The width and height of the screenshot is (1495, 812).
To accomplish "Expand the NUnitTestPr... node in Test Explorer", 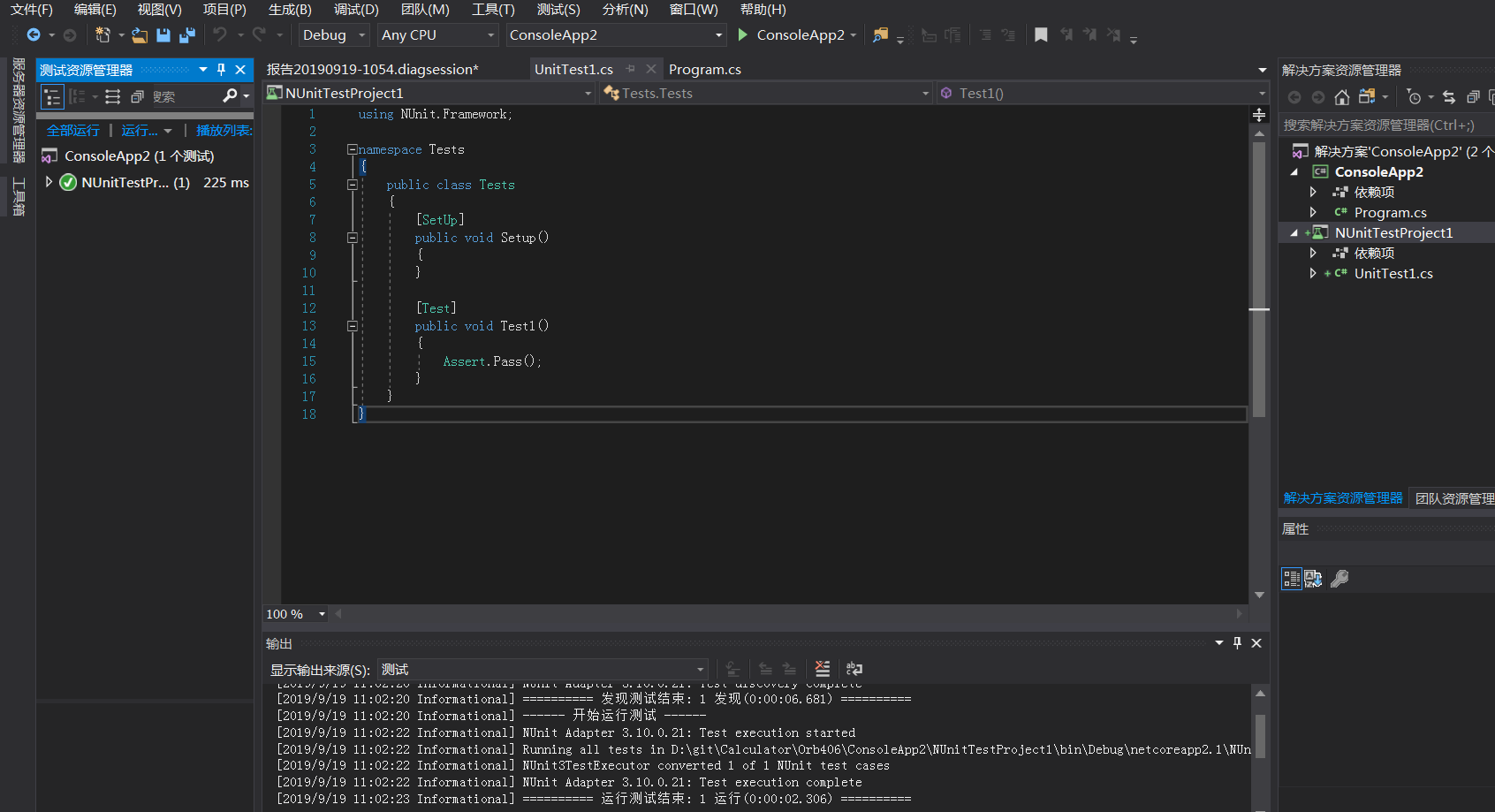I will coord(49,182).
